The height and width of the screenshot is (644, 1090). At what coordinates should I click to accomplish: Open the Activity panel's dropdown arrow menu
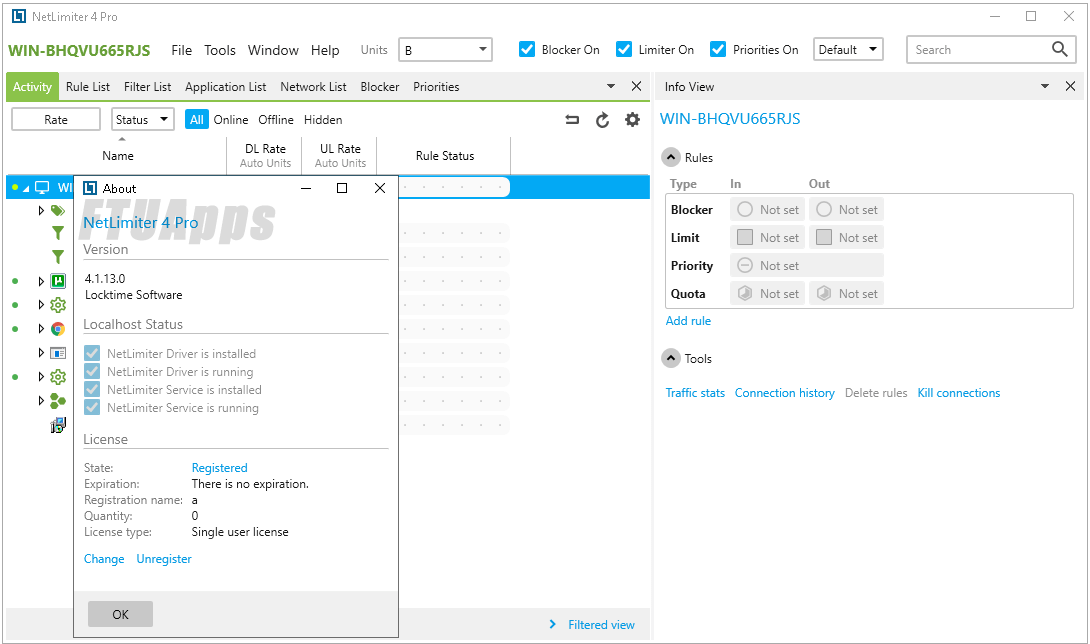pyautogui.click(x=610, y=86)
